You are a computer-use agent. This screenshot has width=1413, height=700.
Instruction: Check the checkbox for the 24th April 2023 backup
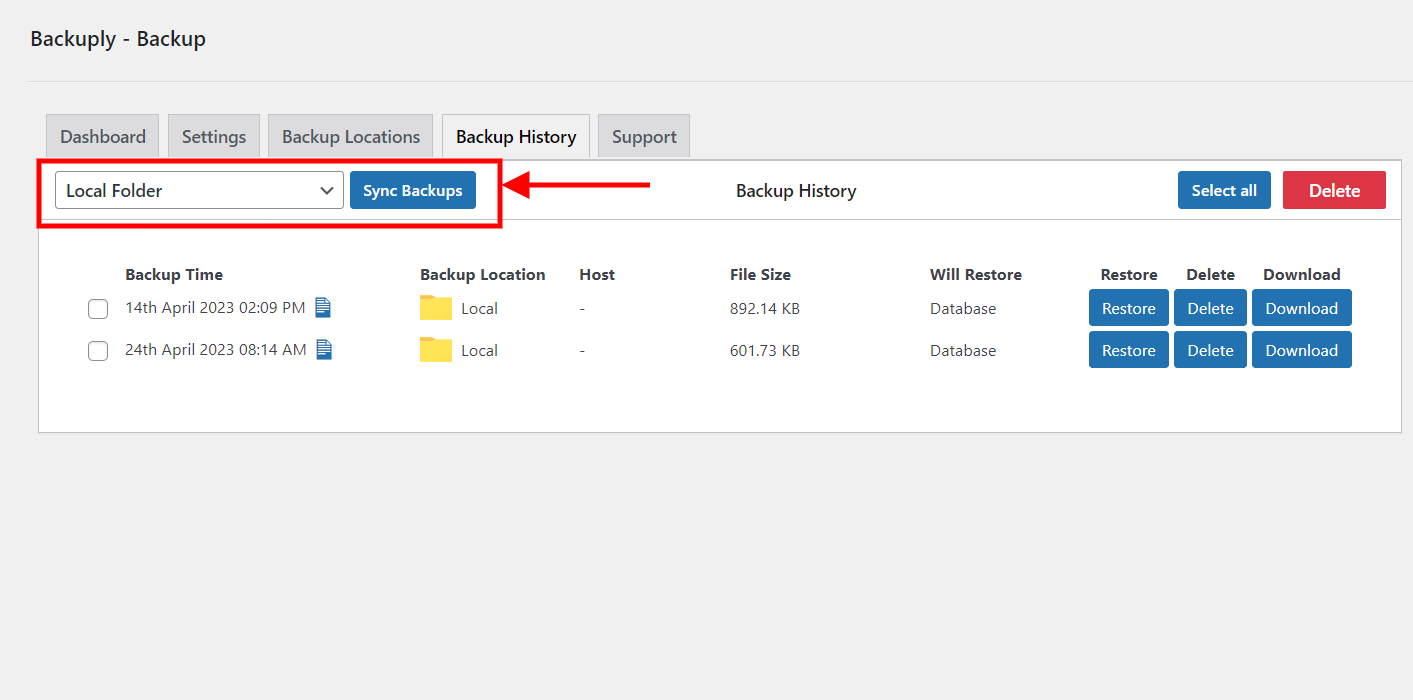[x=97, y=351]
